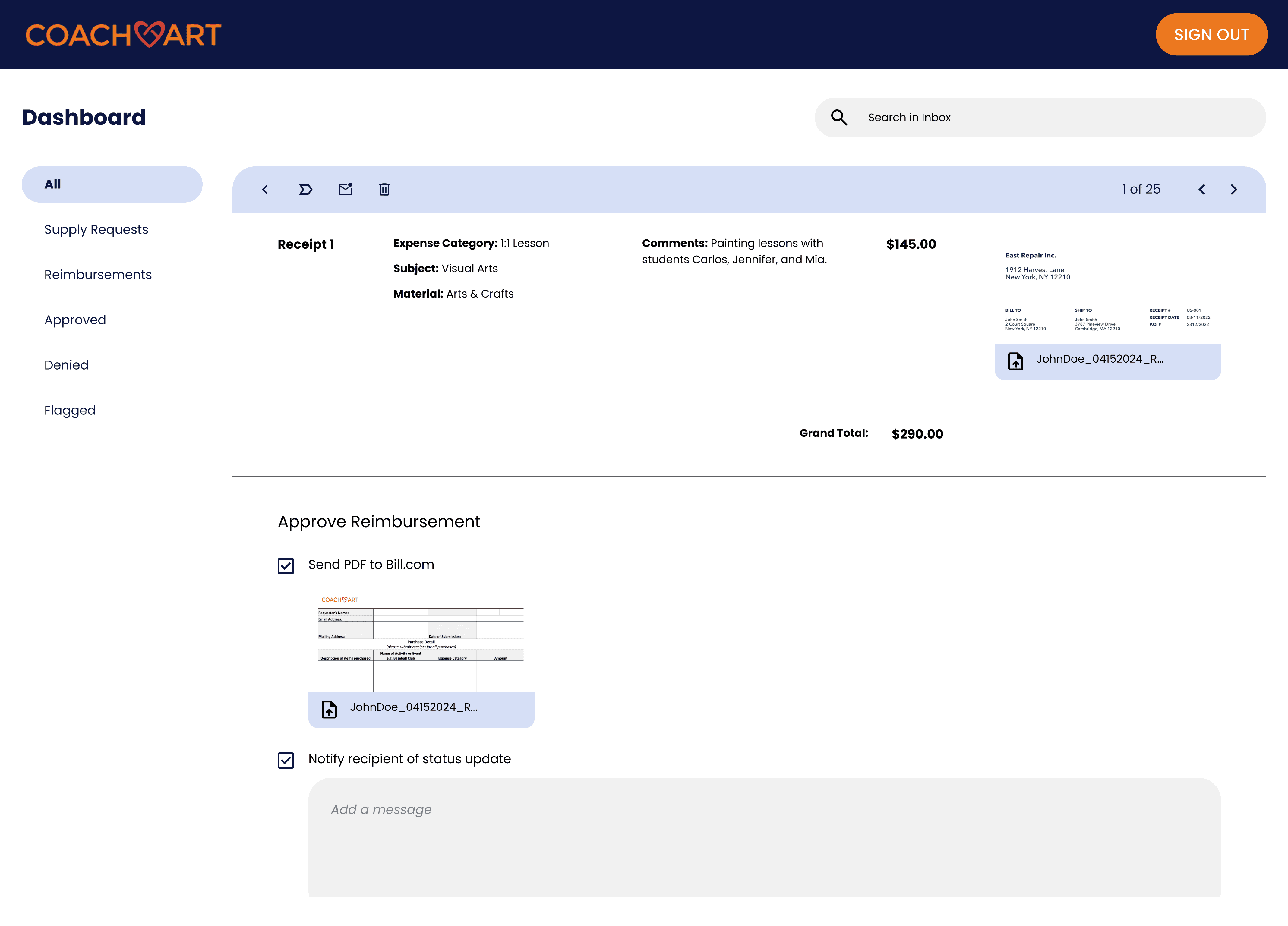Switch to the Flagged category
This screenshot has height=926, width=1288.
point(70,411)
